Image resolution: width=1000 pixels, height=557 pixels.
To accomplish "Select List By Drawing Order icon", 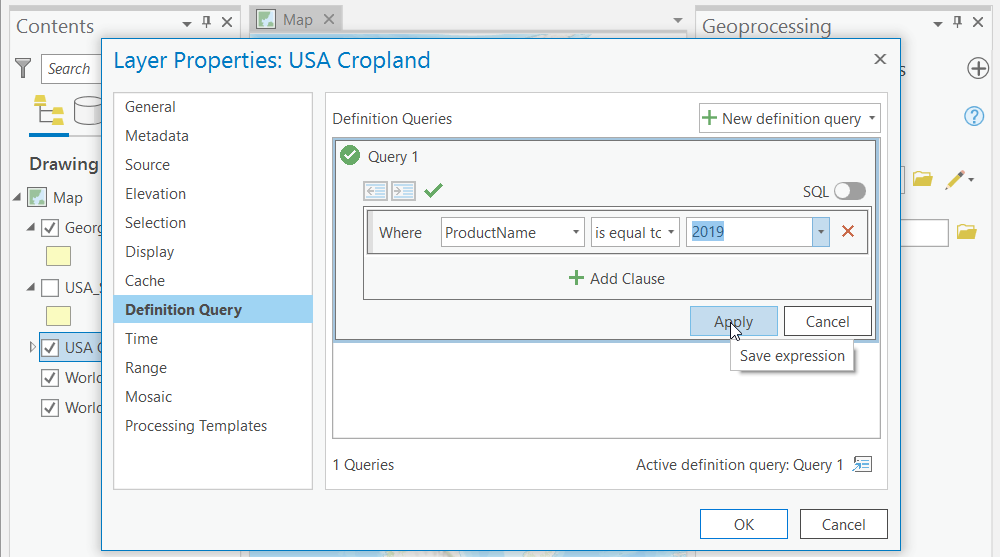I will coord(49,110).
